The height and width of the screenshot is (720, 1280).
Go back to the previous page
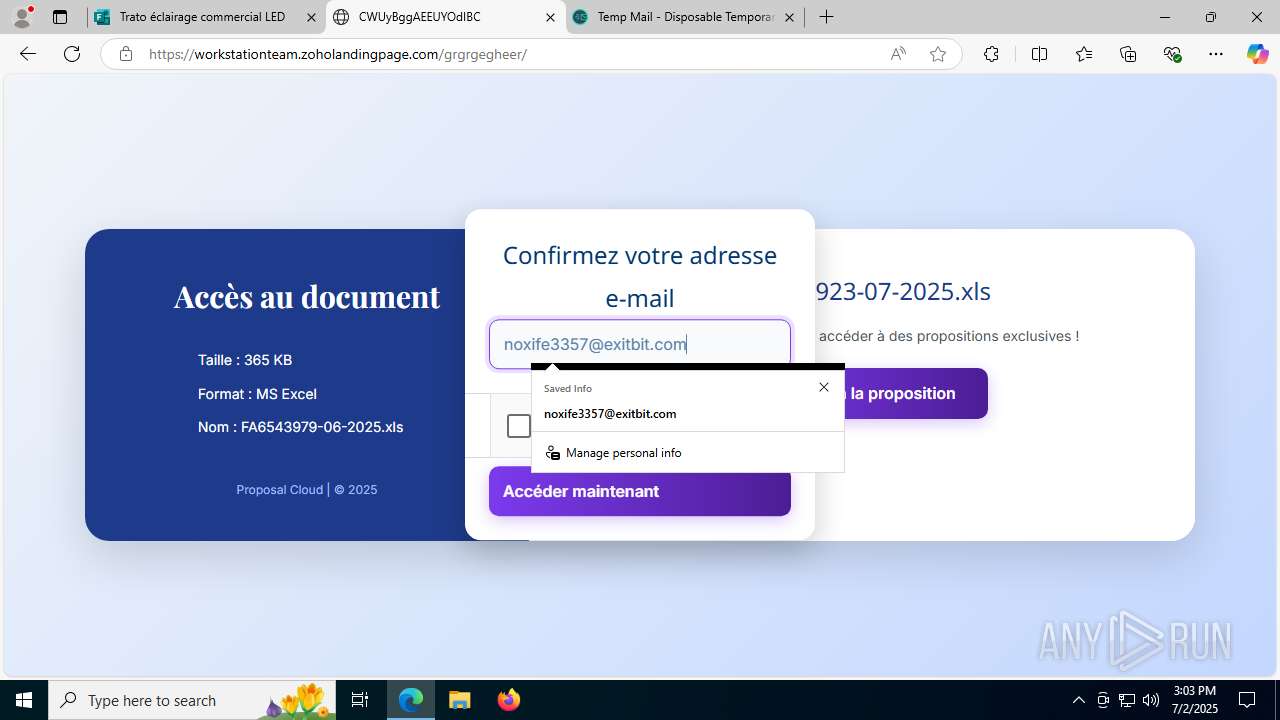click(28, 54)
